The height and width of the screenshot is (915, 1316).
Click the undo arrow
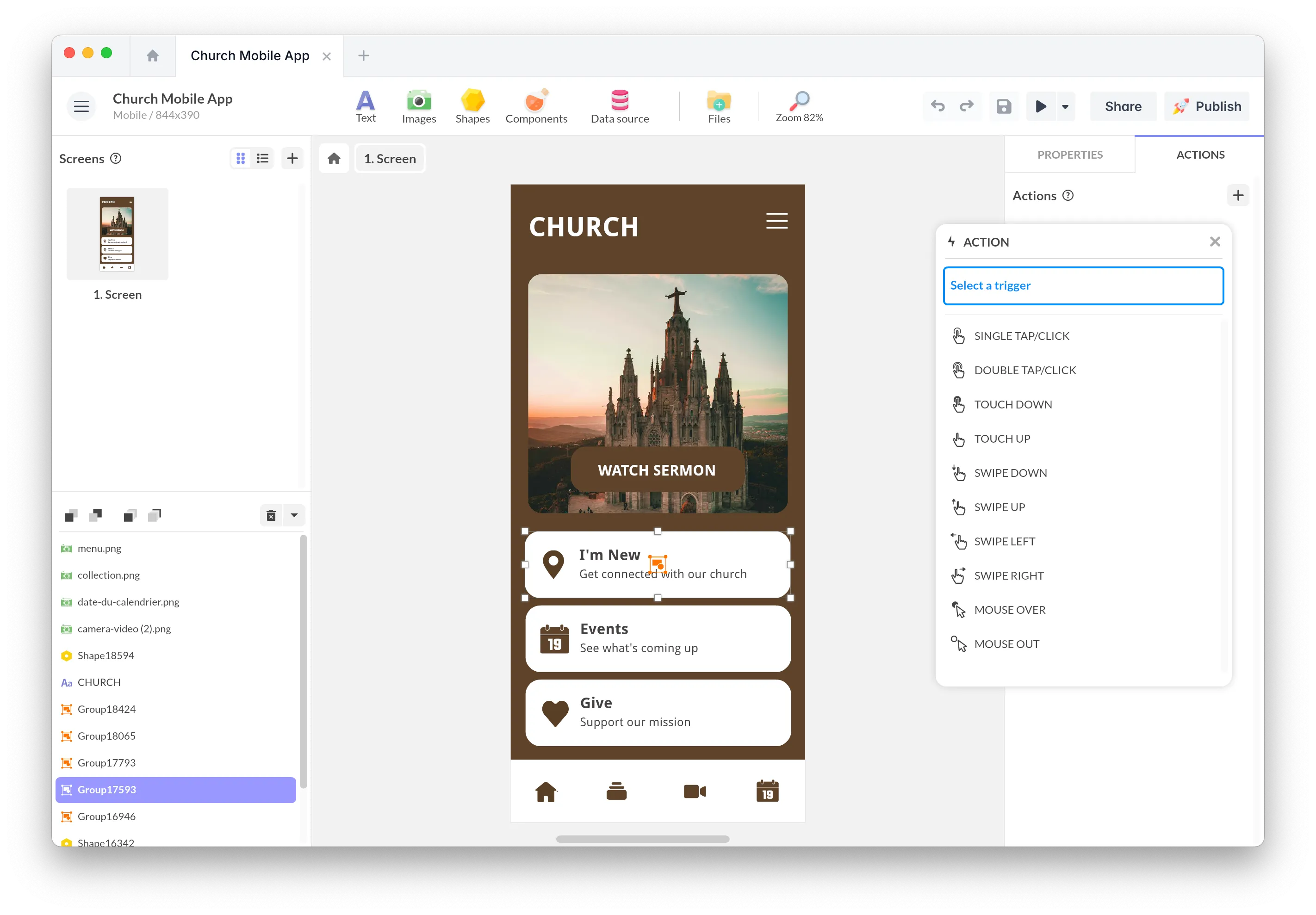(x=937, y=106)
